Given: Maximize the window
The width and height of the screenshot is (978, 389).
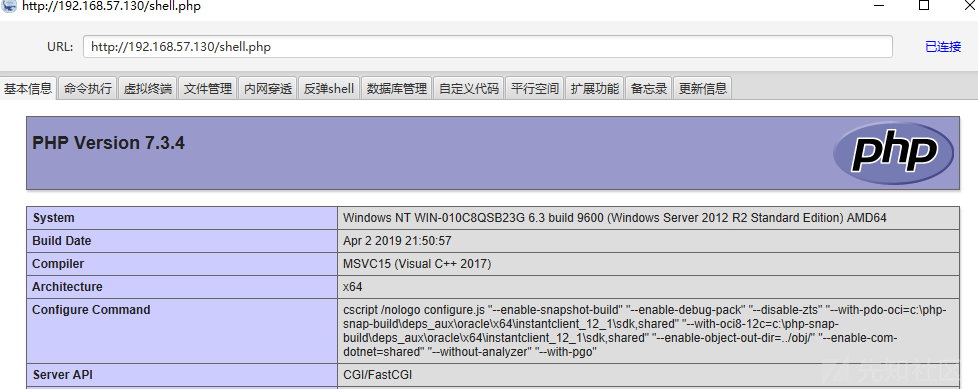Looking at the screenshot, I should coord(924,6).
